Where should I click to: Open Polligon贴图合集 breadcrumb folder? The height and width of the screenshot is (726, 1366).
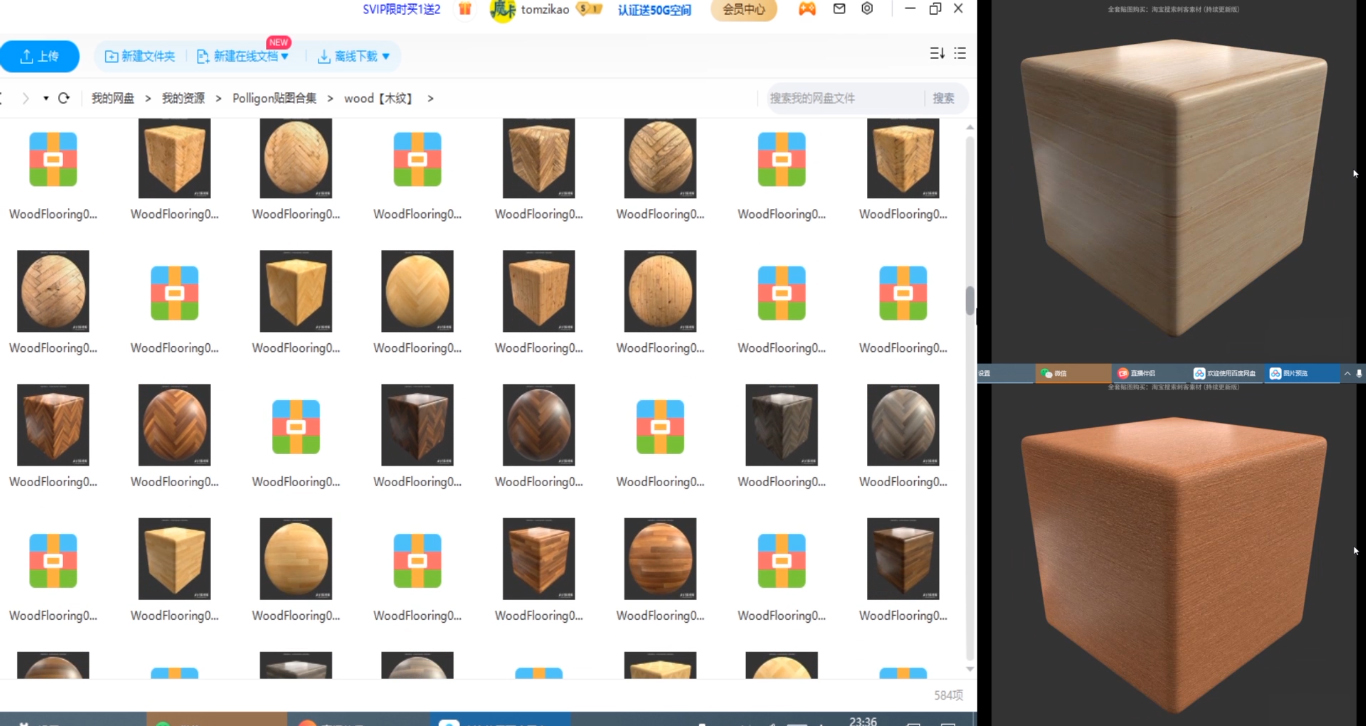pos(274,98)
